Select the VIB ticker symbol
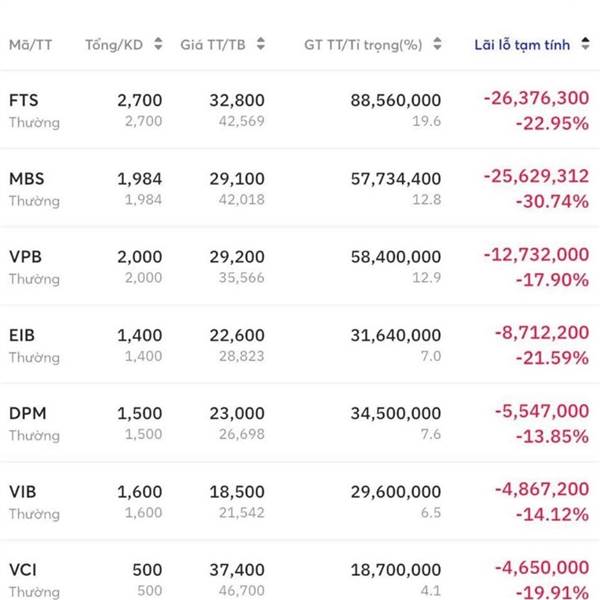Image resolution: width=600 pixels, height=600 pixels. click(x=23, y=491)
